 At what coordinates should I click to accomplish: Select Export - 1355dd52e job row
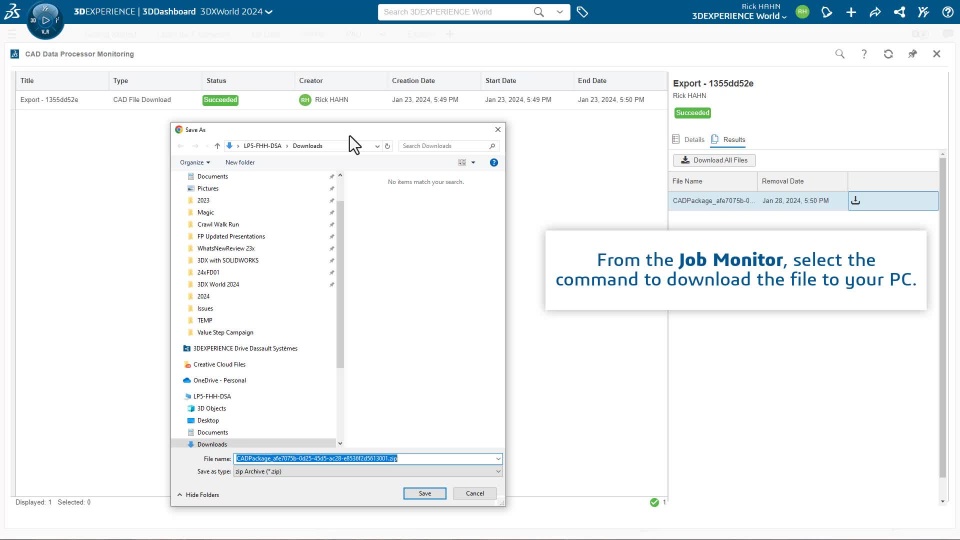point(341,99)
